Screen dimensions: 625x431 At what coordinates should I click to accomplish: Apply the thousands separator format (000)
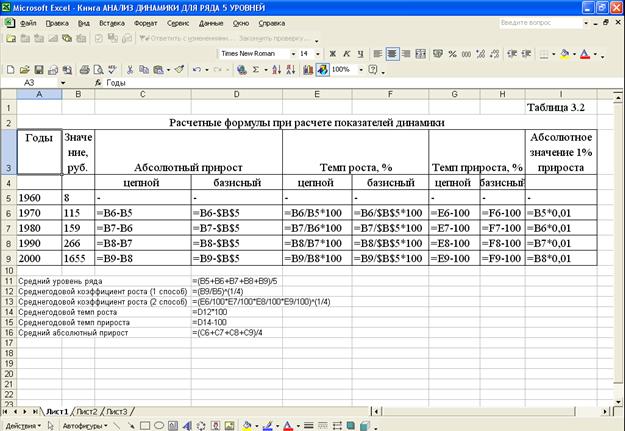[x=466, y=54]
